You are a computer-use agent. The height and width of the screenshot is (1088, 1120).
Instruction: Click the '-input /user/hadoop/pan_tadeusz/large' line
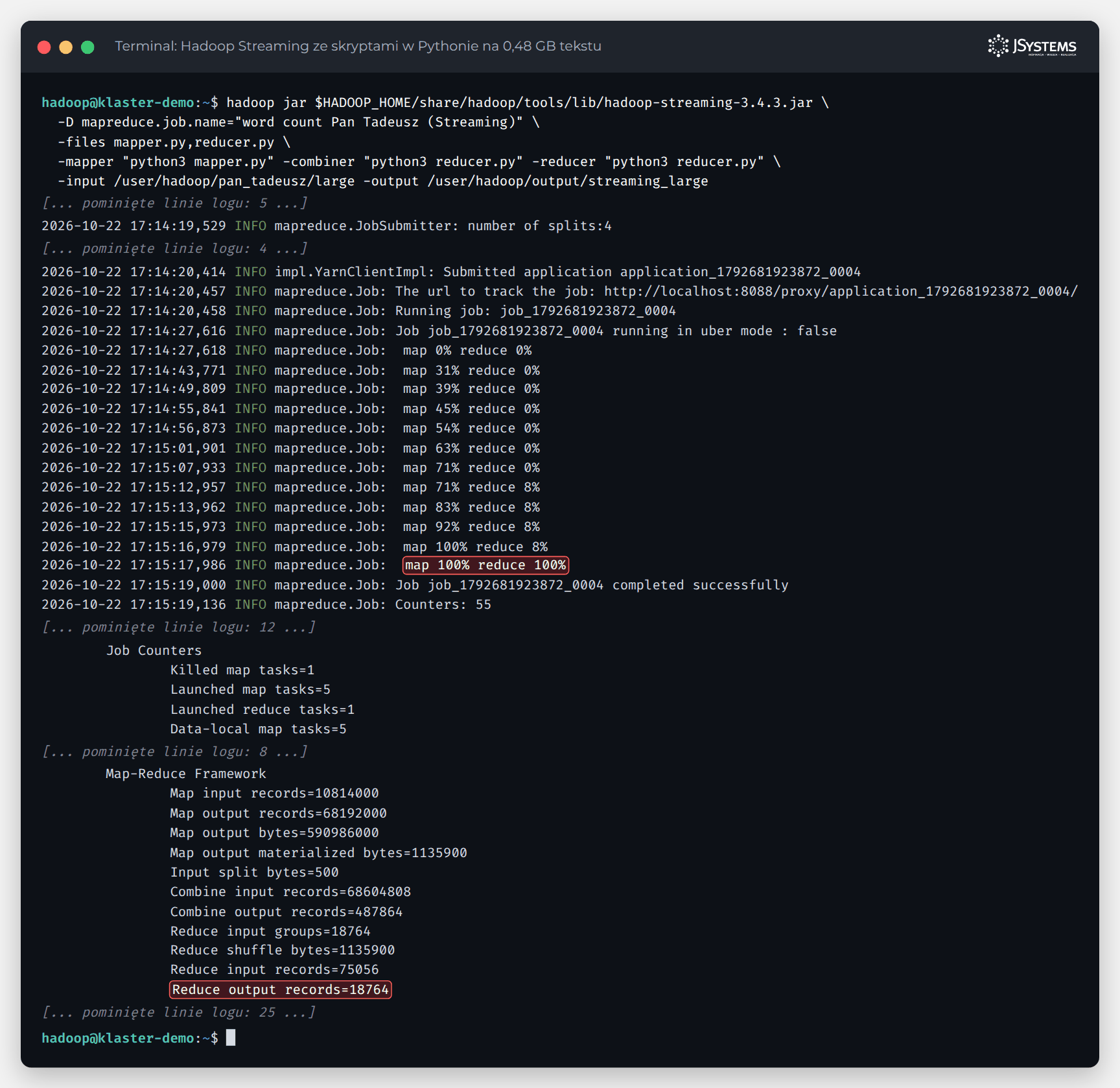pos(383,181)
